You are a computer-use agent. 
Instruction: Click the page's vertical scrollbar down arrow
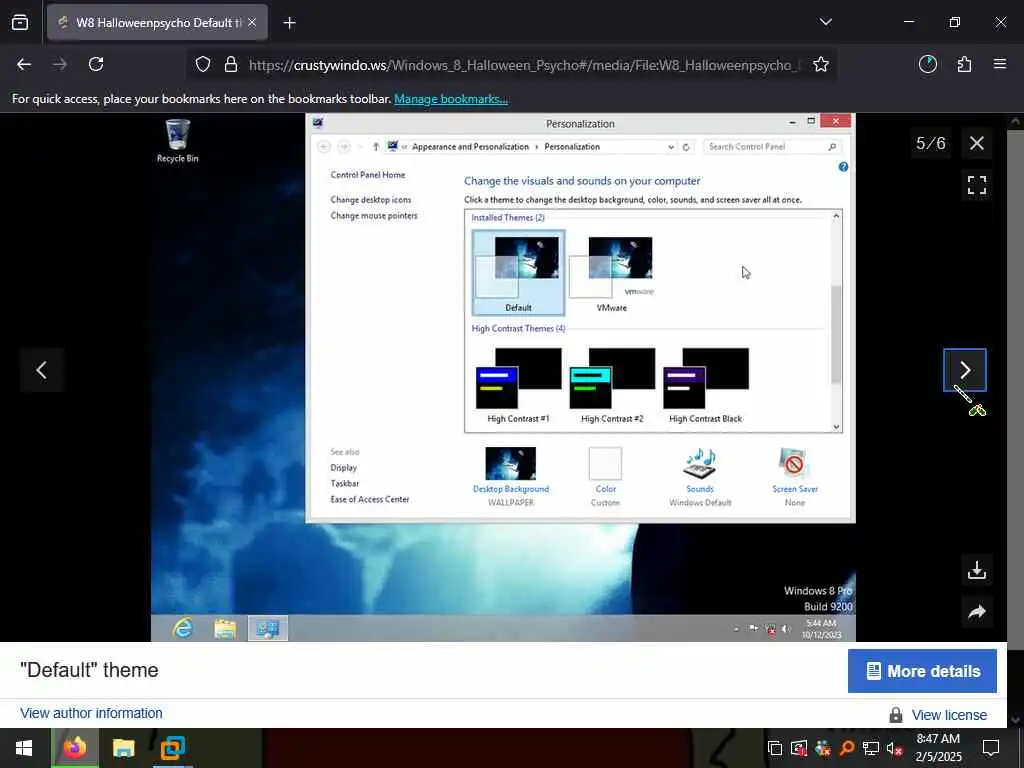click(x=1015, y=720)
